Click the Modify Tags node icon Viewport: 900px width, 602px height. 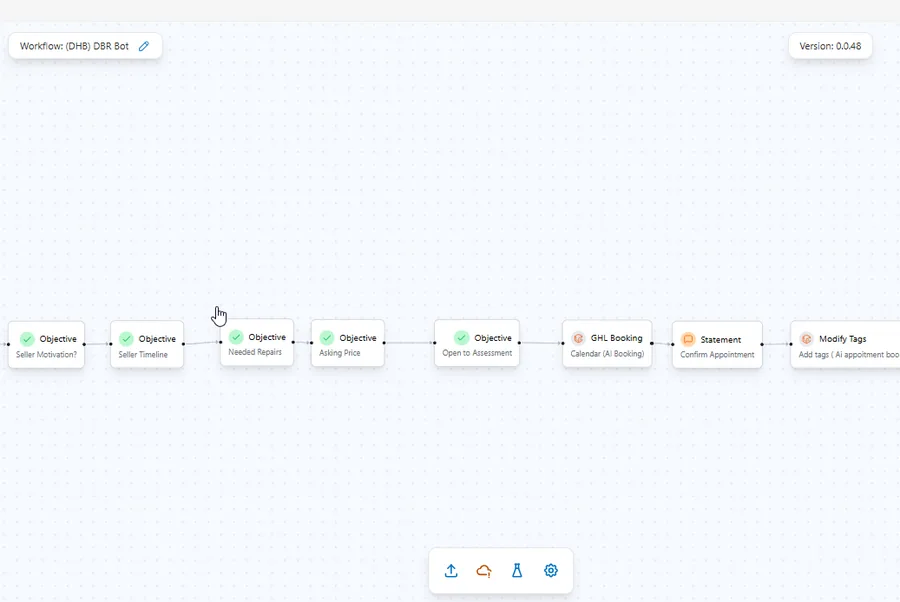coord(806,339)
